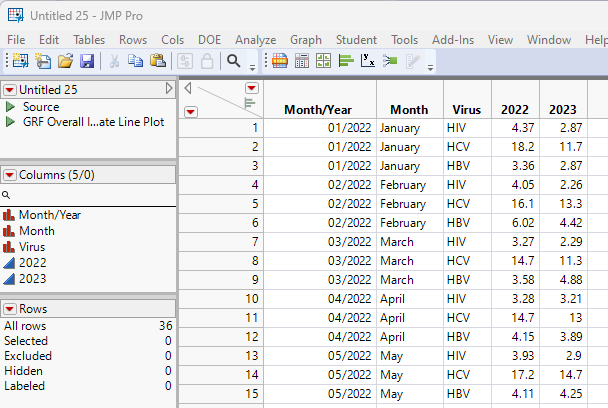Click the All rows entry
Viewport: 608px width, 408px height.
(x=88, y=326)
